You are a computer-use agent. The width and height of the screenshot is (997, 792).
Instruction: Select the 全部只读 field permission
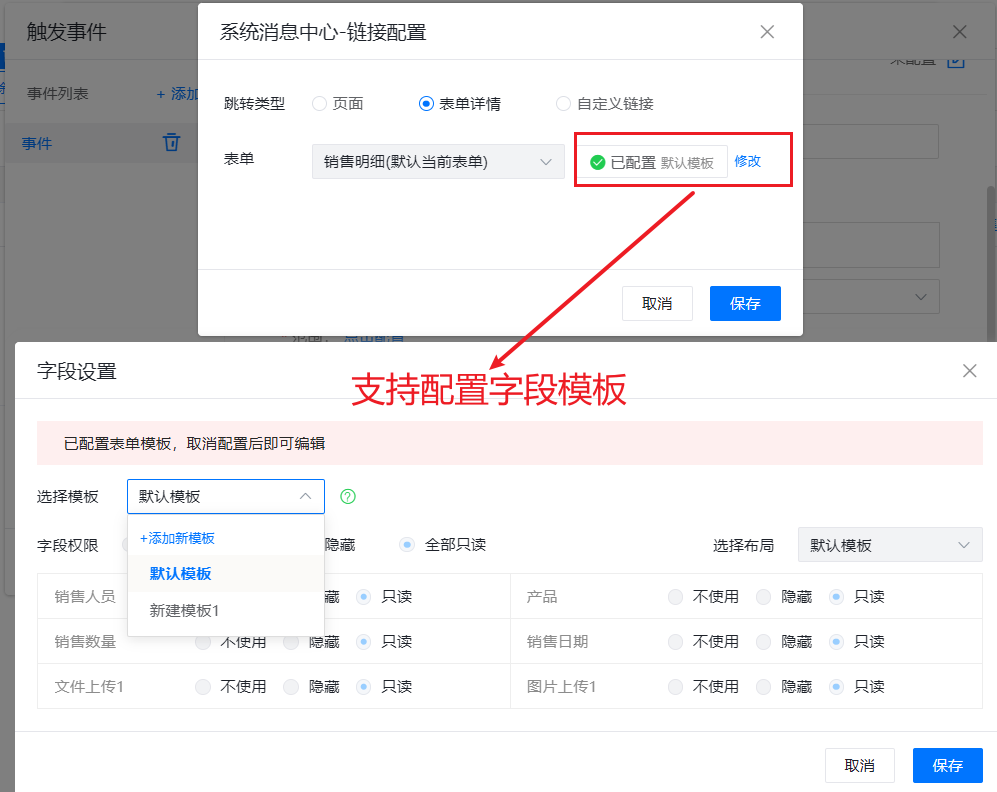(407, 545)
